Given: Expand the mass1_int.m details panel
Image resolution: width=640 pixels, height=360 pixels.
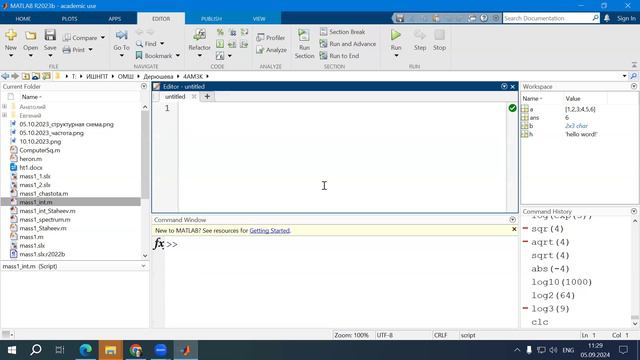Looking at the screenshot, I should tap(143, 266).
